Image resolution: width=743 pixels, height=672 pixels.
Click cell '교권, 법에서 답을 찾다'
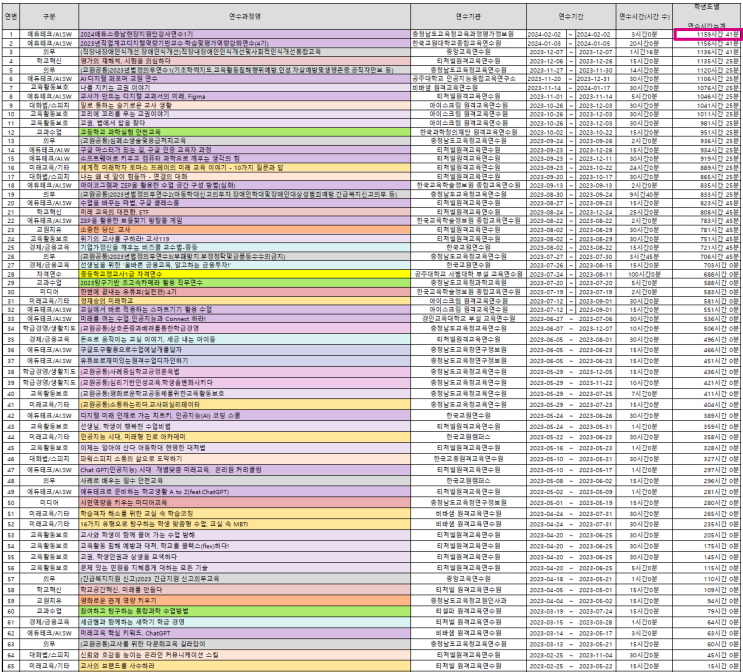[x=244, y=123]
